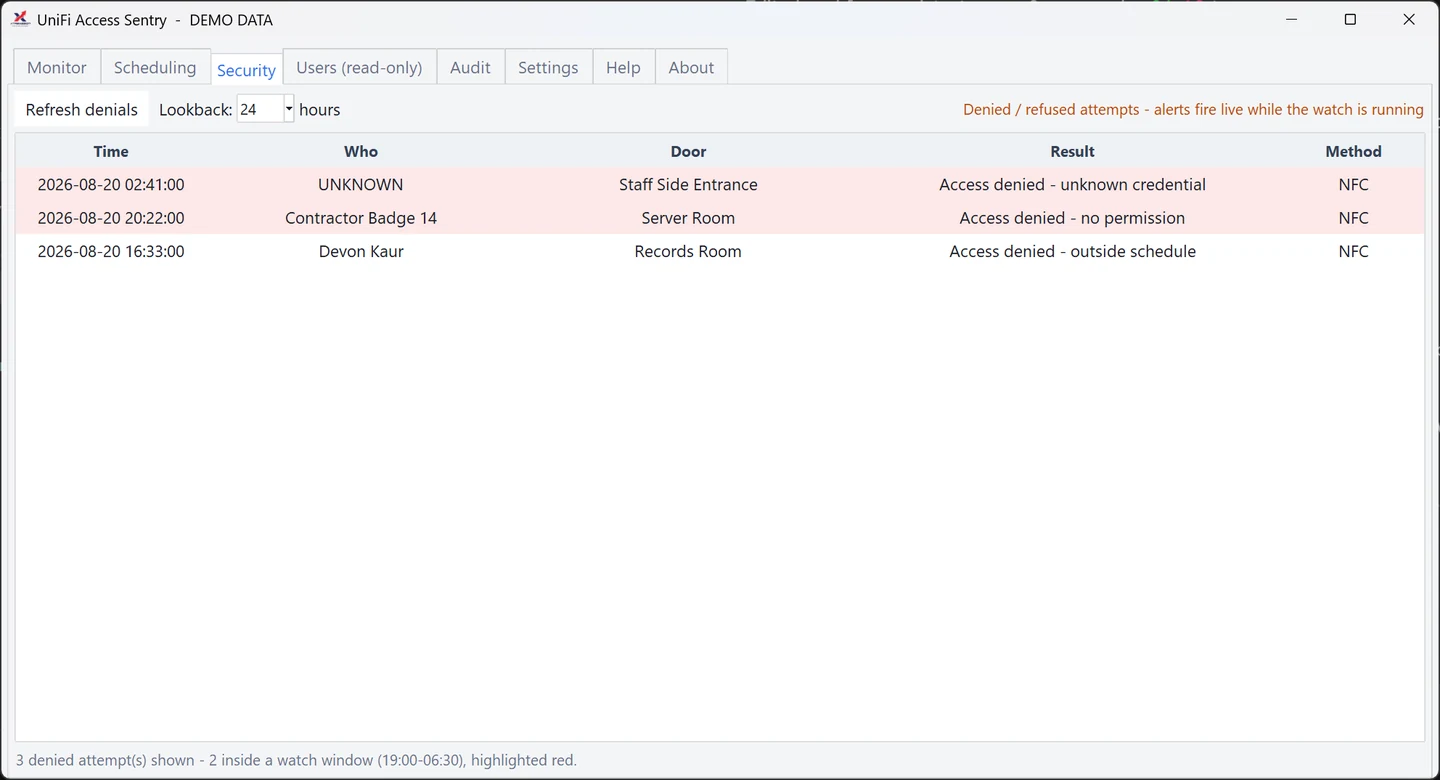Select the 2026-08-20 20:22:00 time cell
Viewport: 1440px width, 780px height.
point(111,217)
